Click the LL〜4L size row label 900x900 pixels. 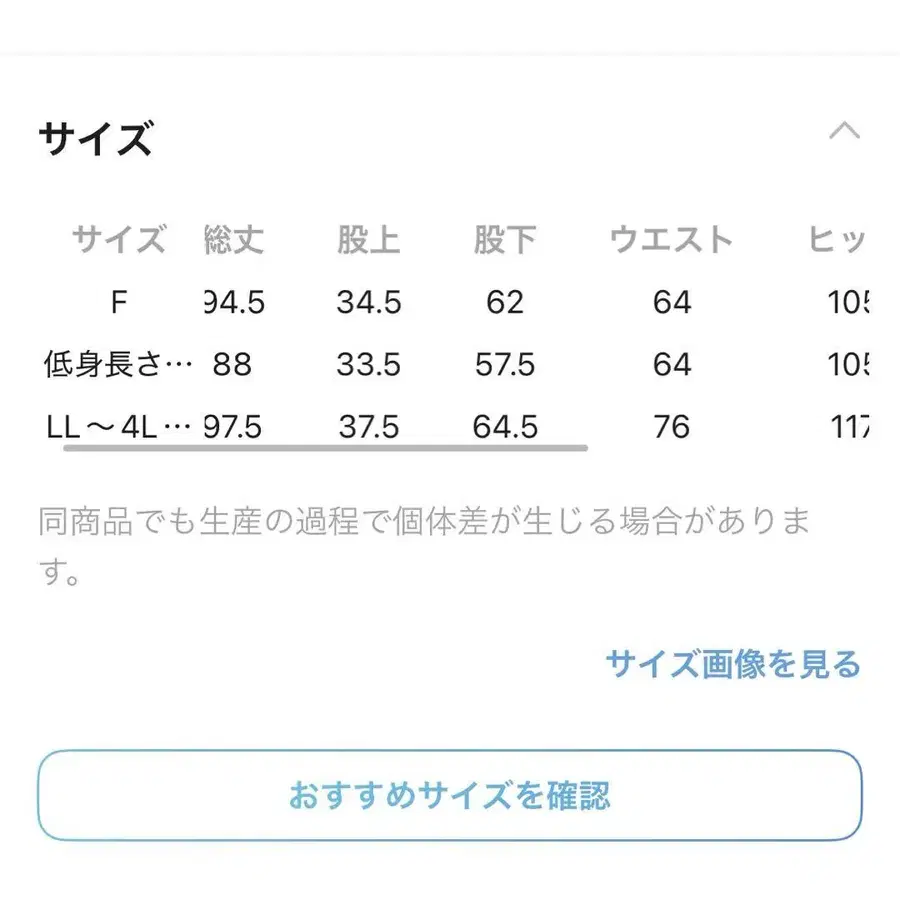point(118,428)
